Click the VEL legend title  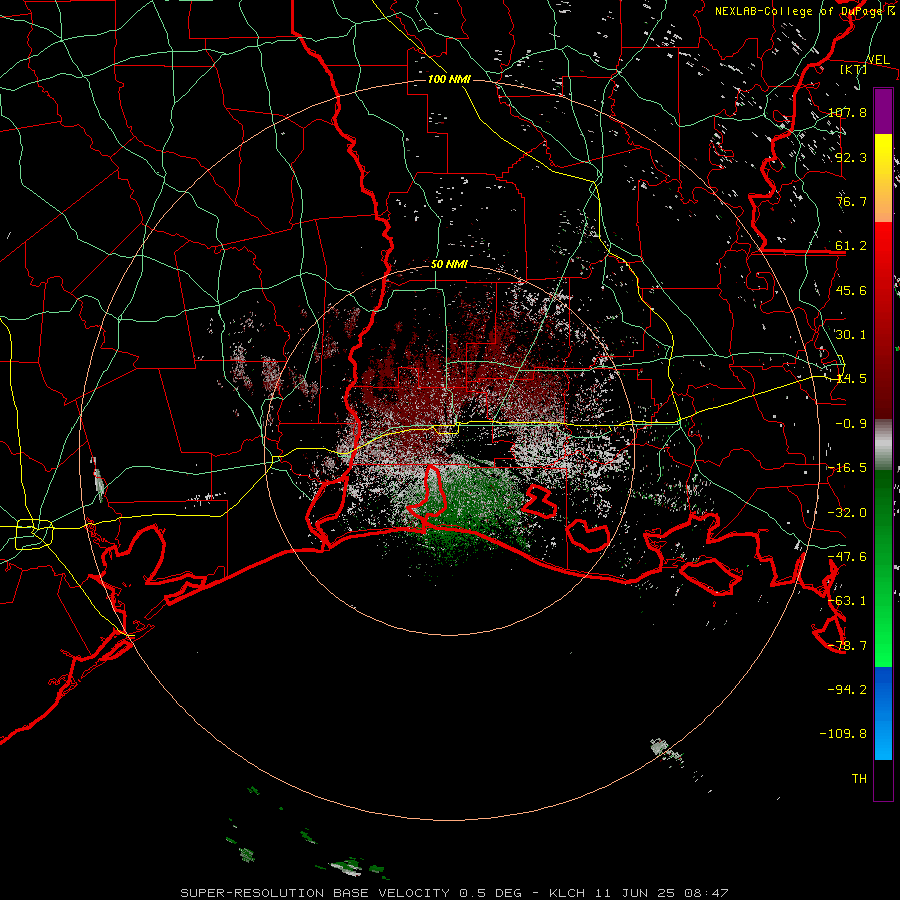point(878,60)
